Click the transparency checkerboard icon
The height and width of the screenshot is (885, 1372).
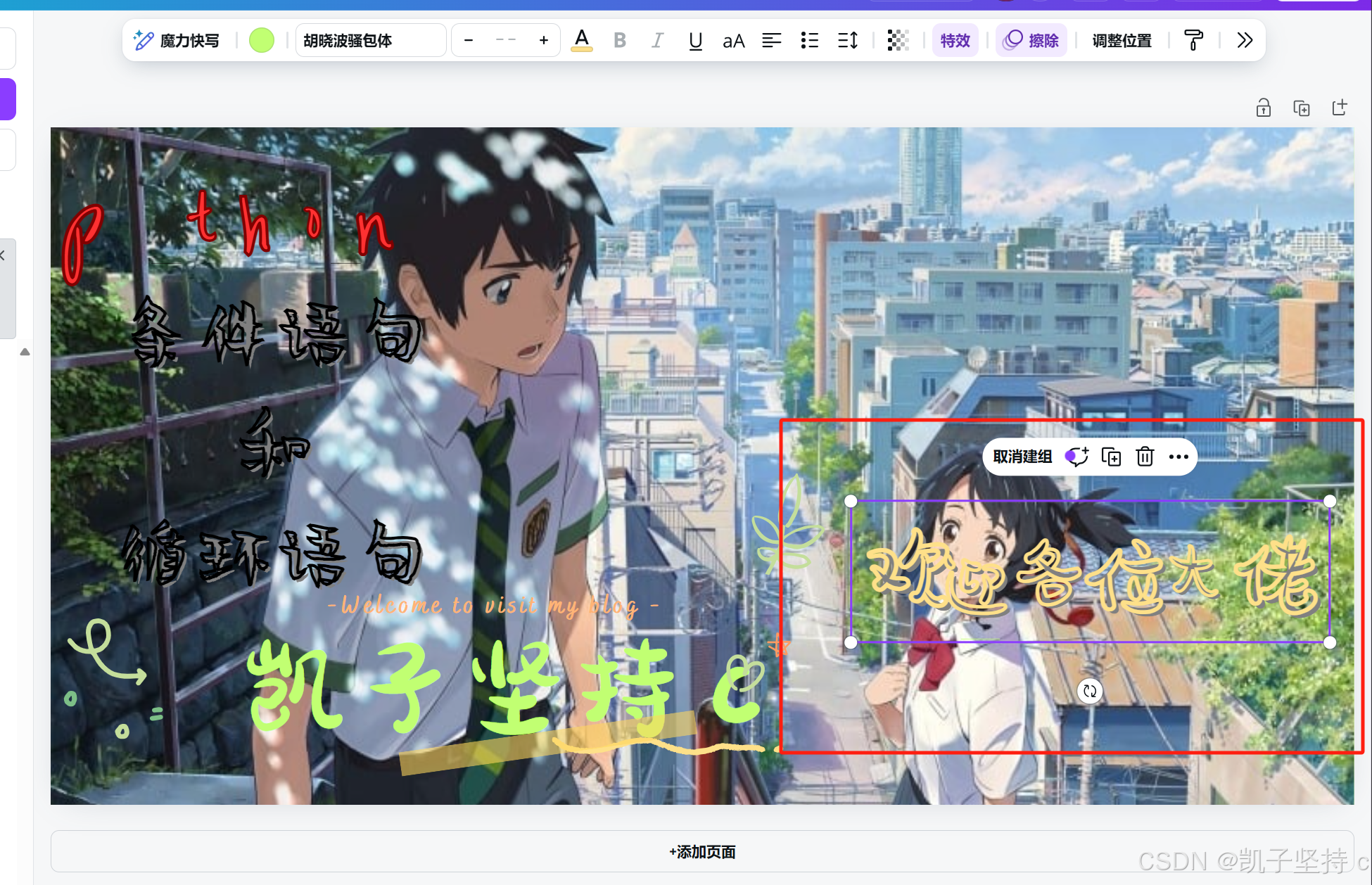click(897, 41)
